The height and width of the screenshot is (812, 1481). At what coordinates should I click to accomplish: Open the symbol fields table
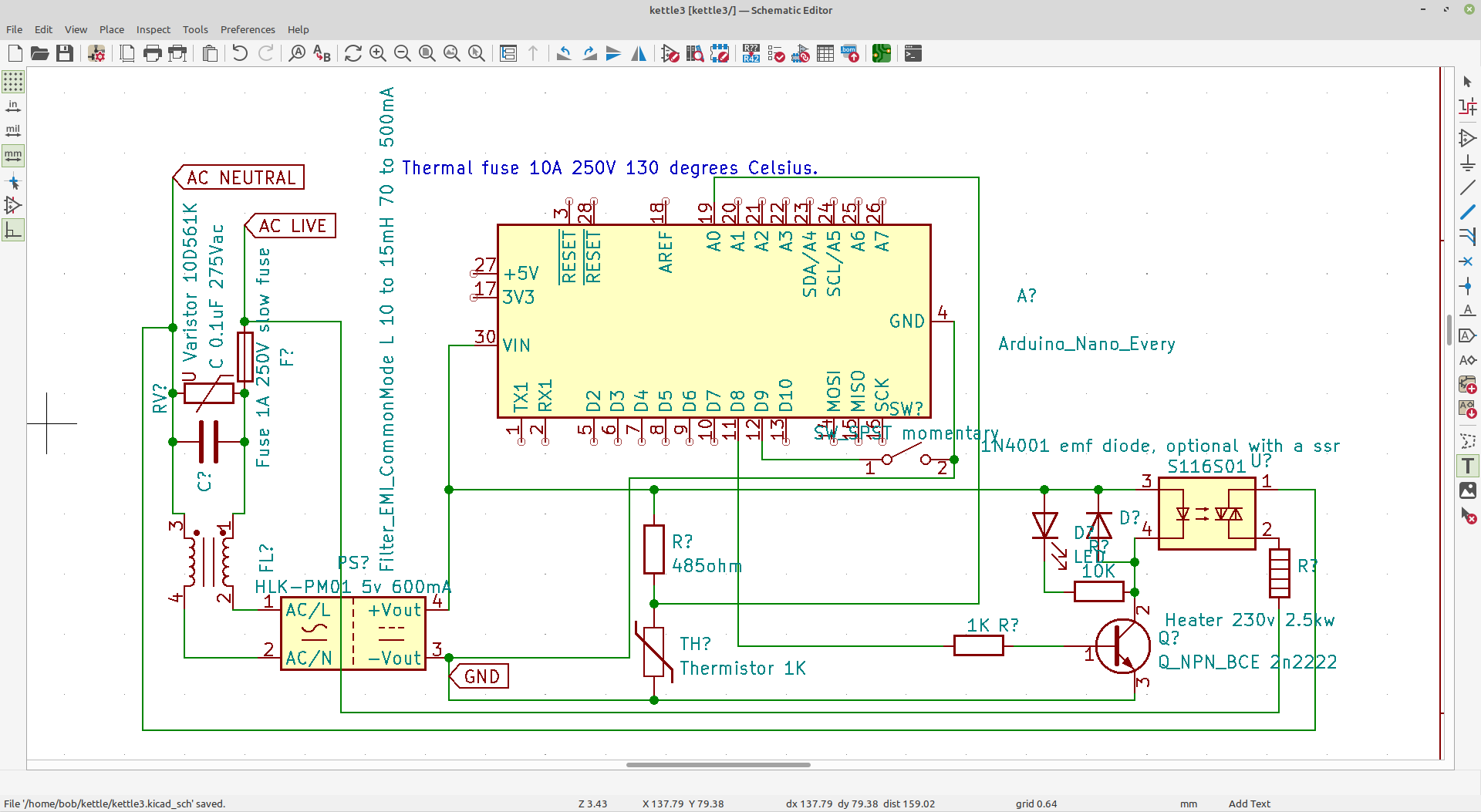pyautogui.click(x=825, y=53)
